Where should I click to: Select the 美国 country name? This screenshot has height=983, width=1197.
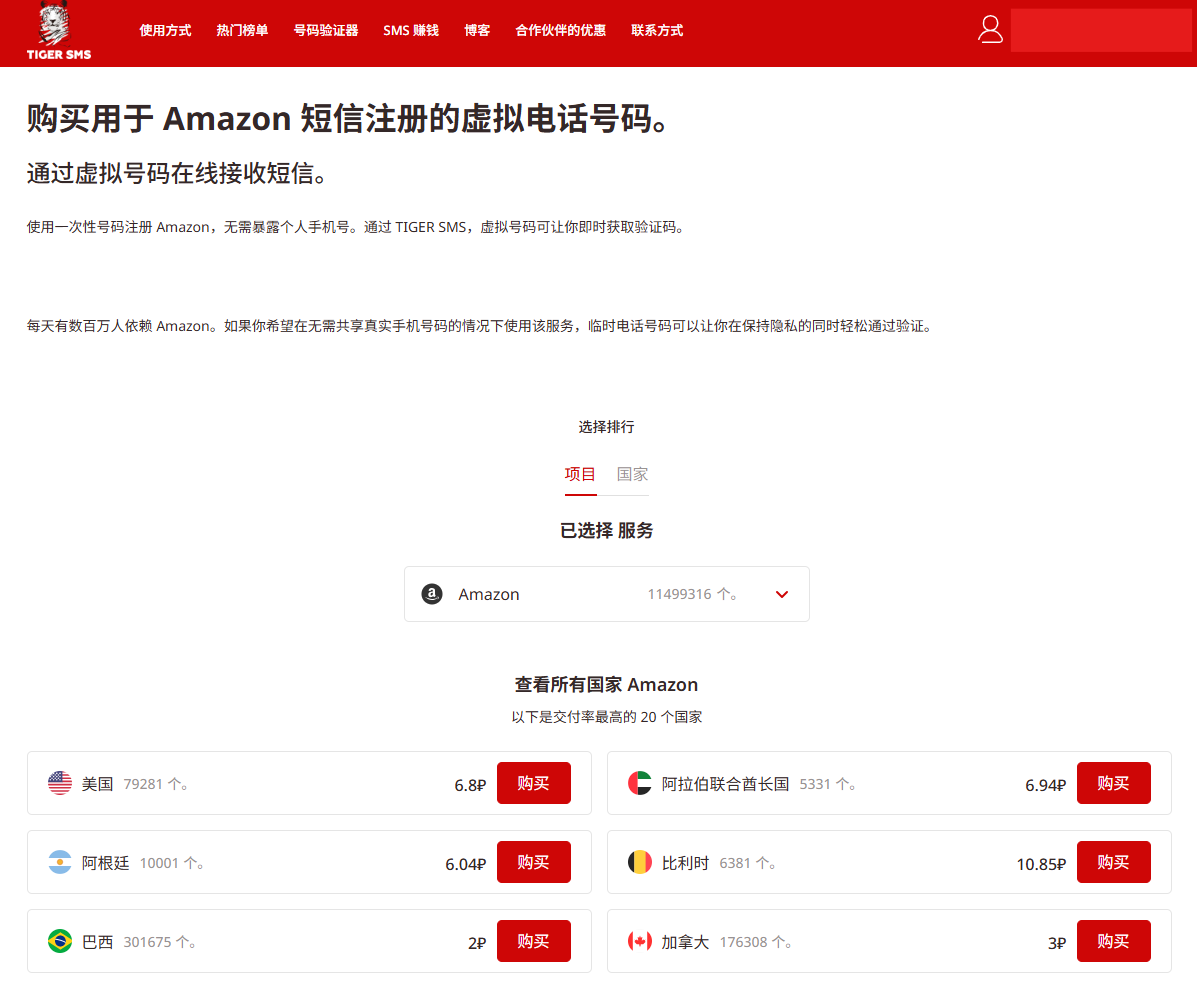tap(98, 784)
